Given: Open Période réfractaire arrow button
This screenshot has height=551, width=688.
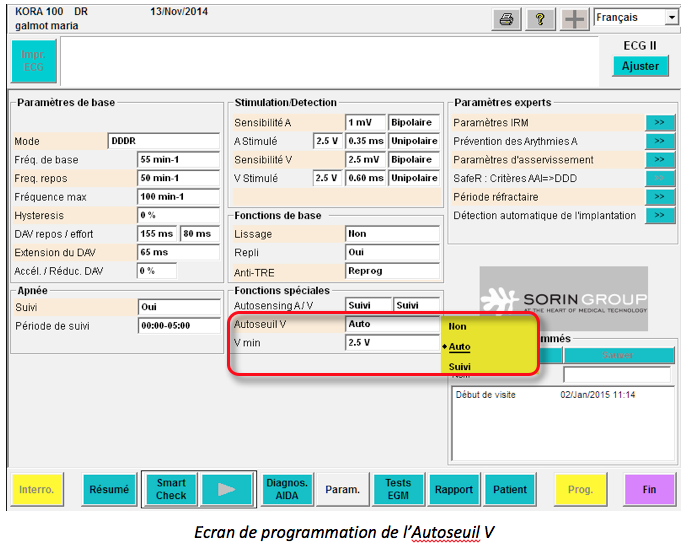Looking at the screenshot, I should point(658,197).
